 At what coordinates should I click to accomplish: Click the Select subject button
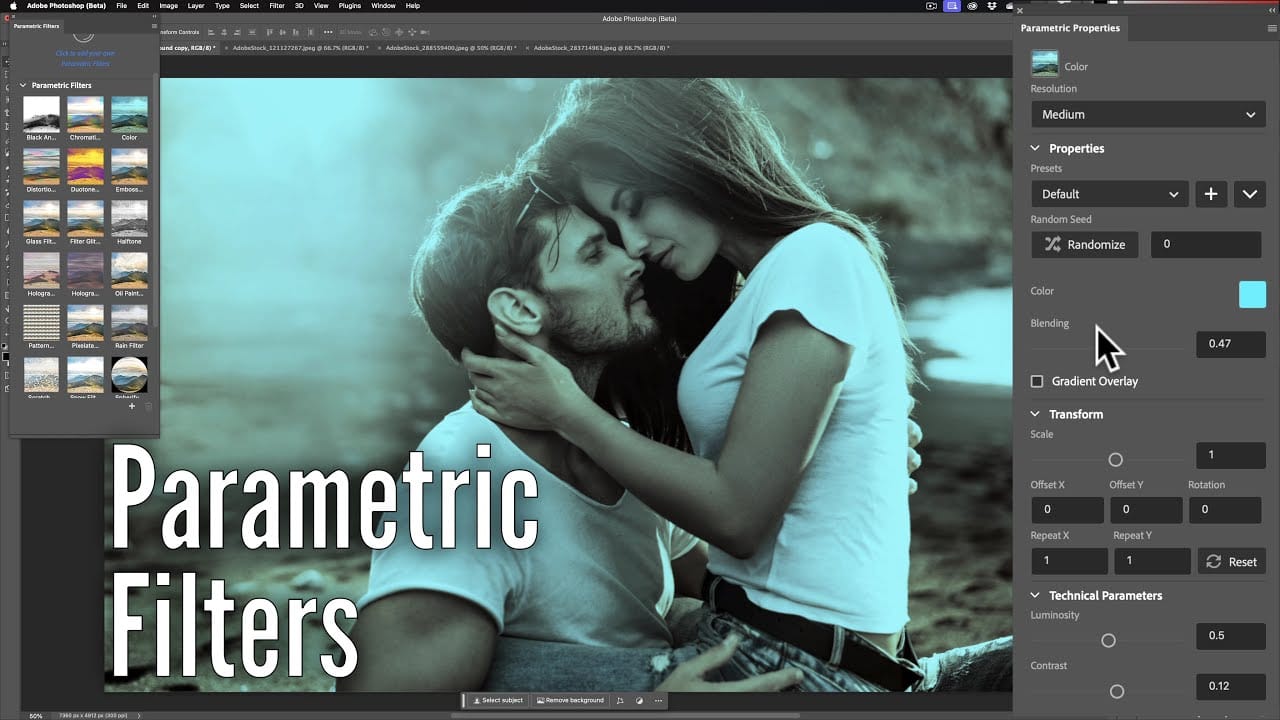(498, 701)
